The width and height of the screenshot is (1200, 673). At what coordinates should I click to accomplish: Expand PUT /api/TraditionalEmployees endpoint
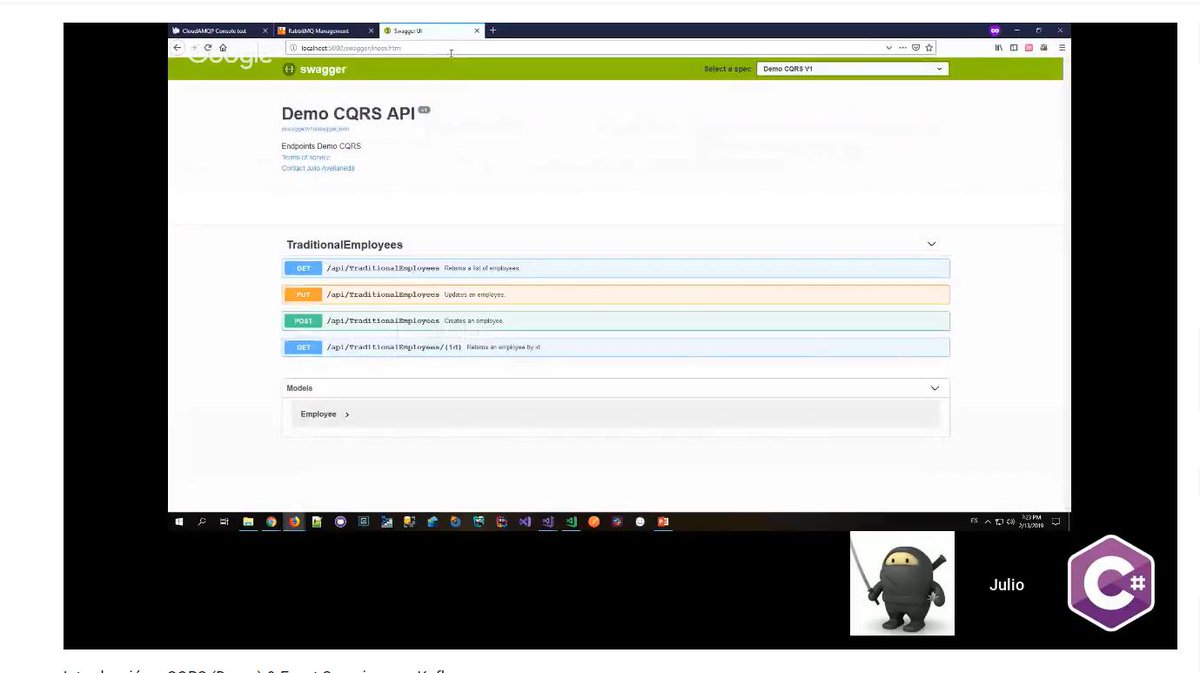(x=616, y=295)
